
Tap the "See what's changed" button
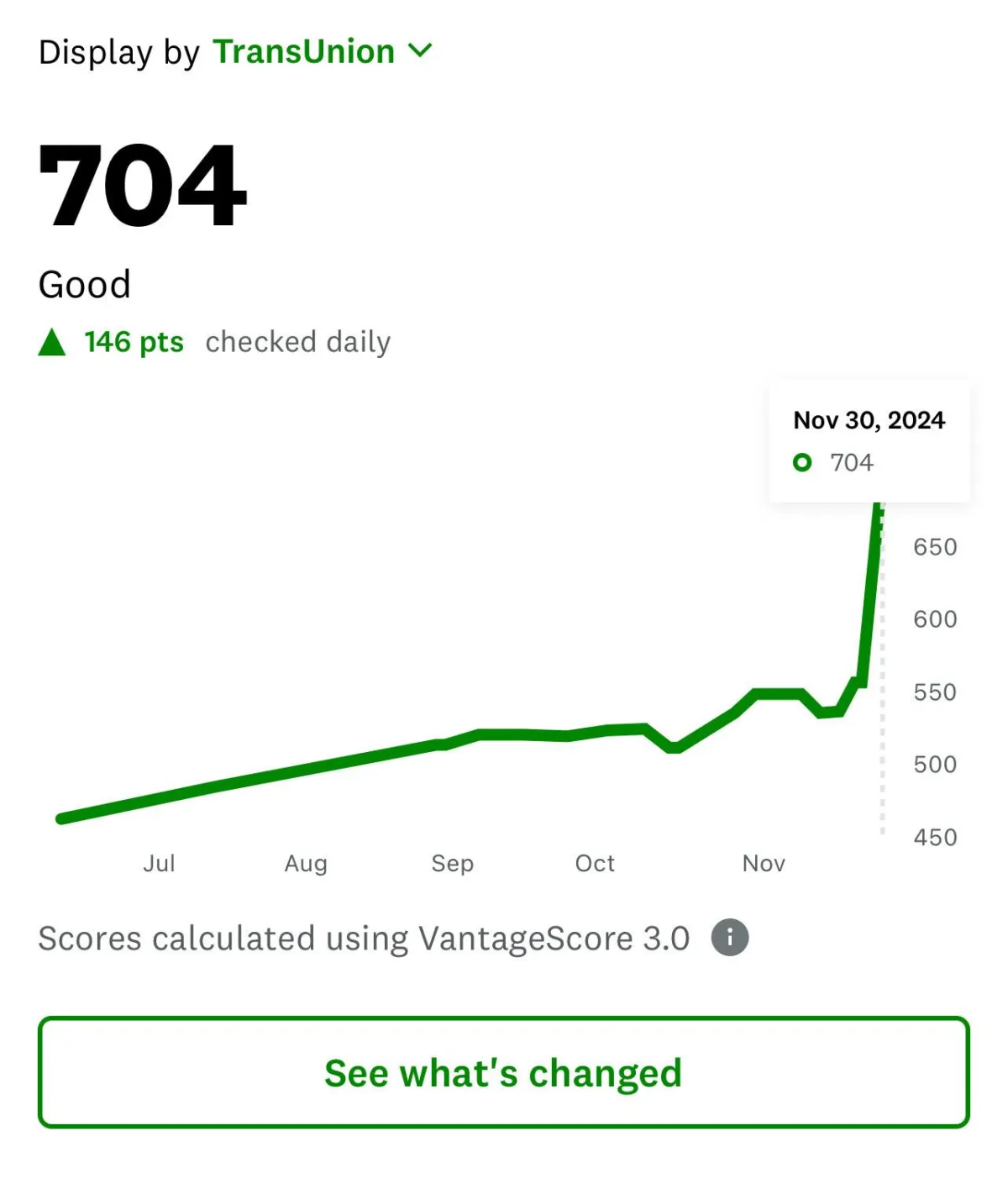tap(504, 1072)
